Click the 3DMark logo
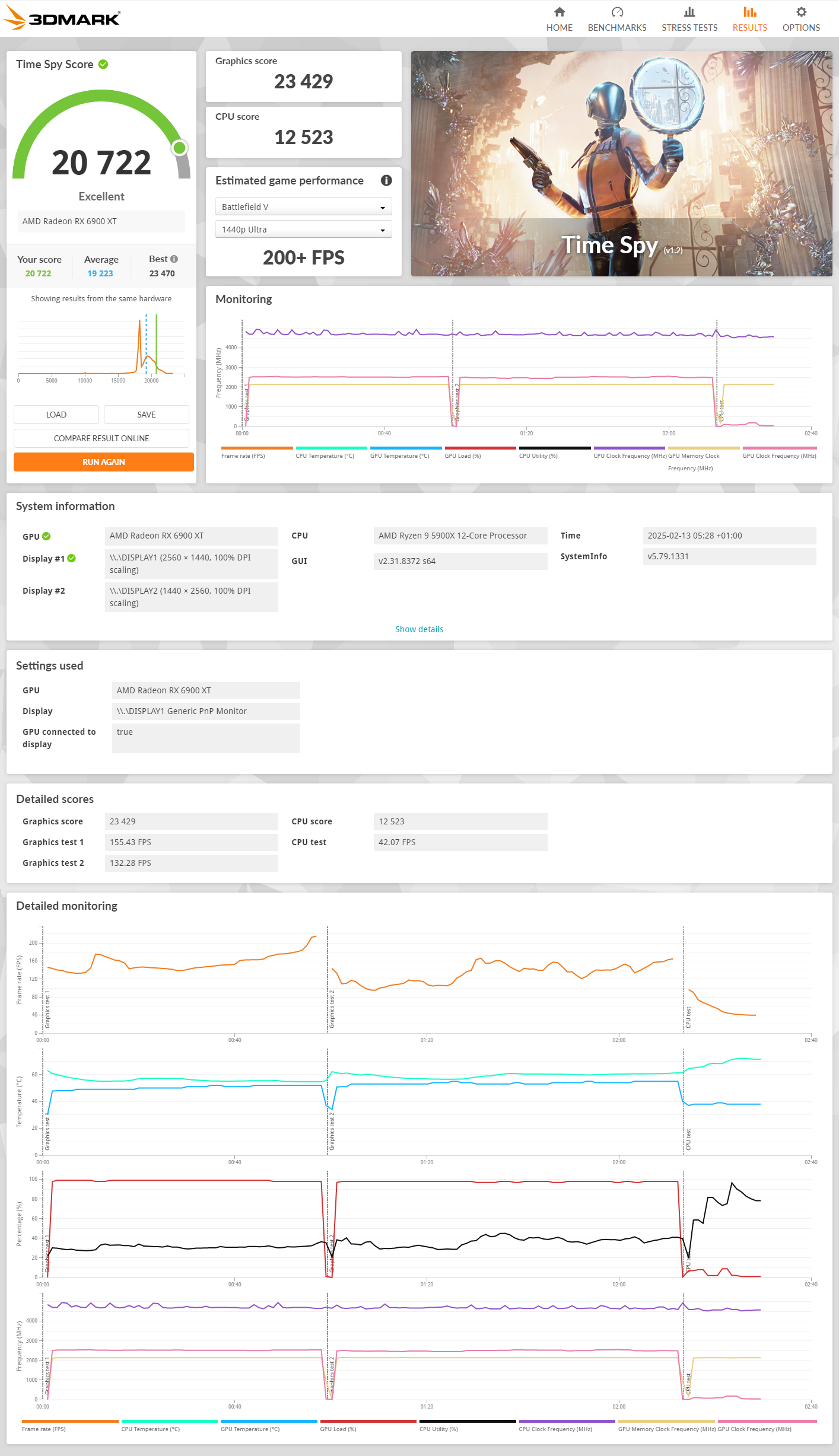Image resolution: width=839 pixels, height=1456 pixels. tap(62, 18)
